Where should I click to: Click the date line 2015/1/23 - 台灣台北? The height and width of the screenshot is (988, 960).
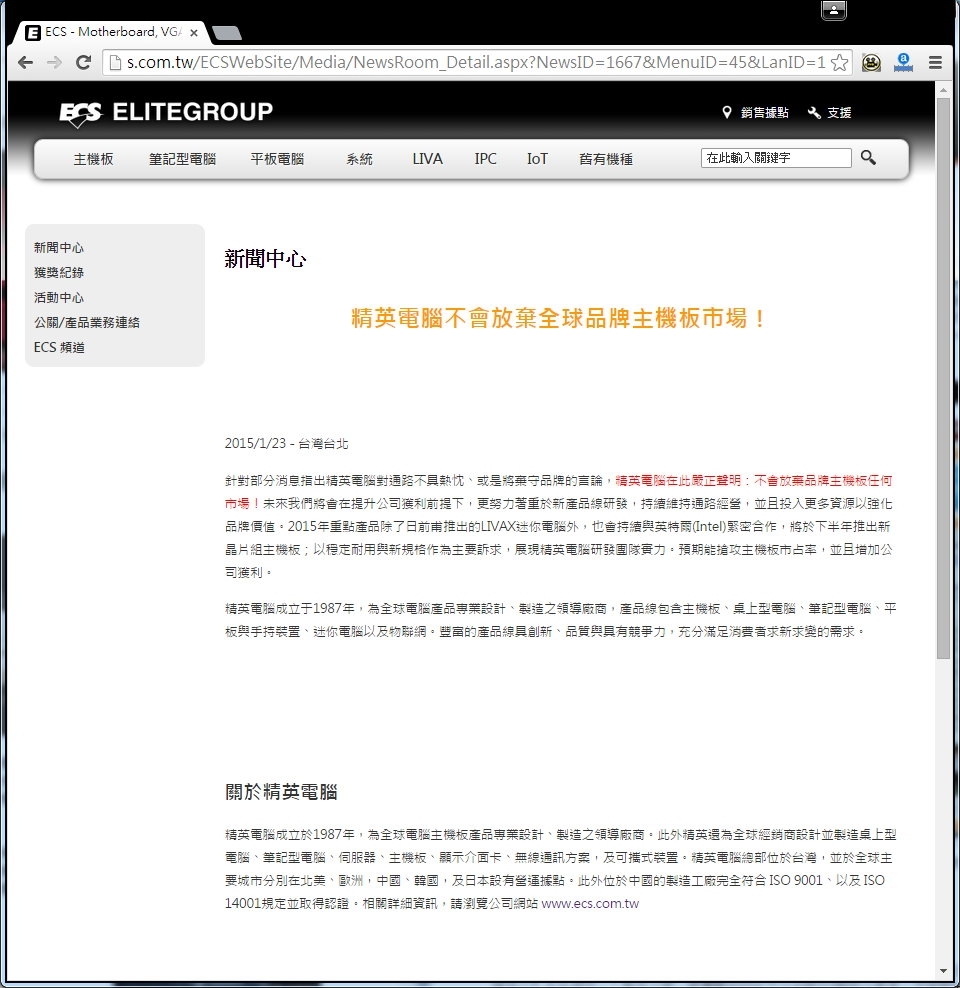point(287,444)
